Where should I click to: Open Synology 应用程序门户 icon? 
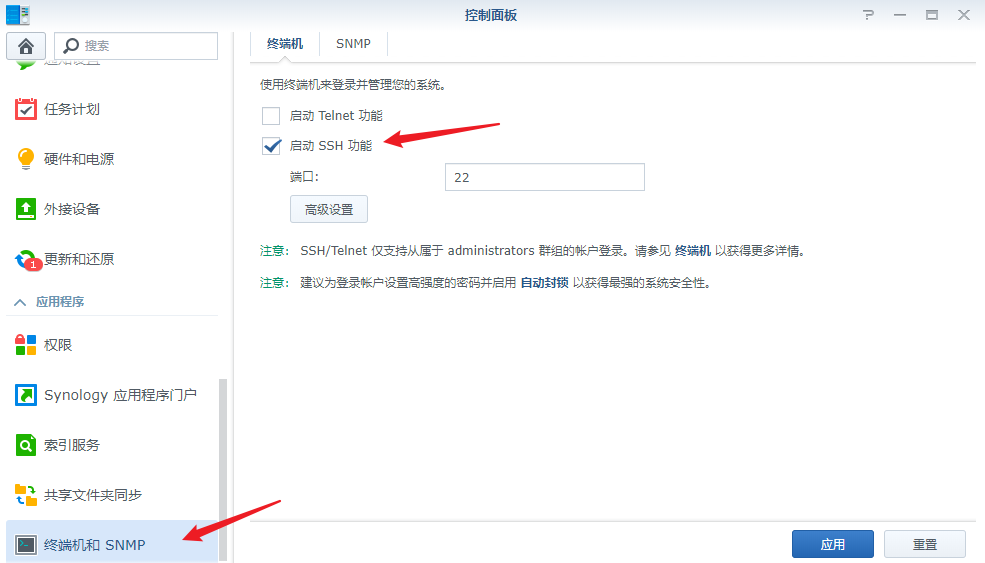[x=26, y=395]
